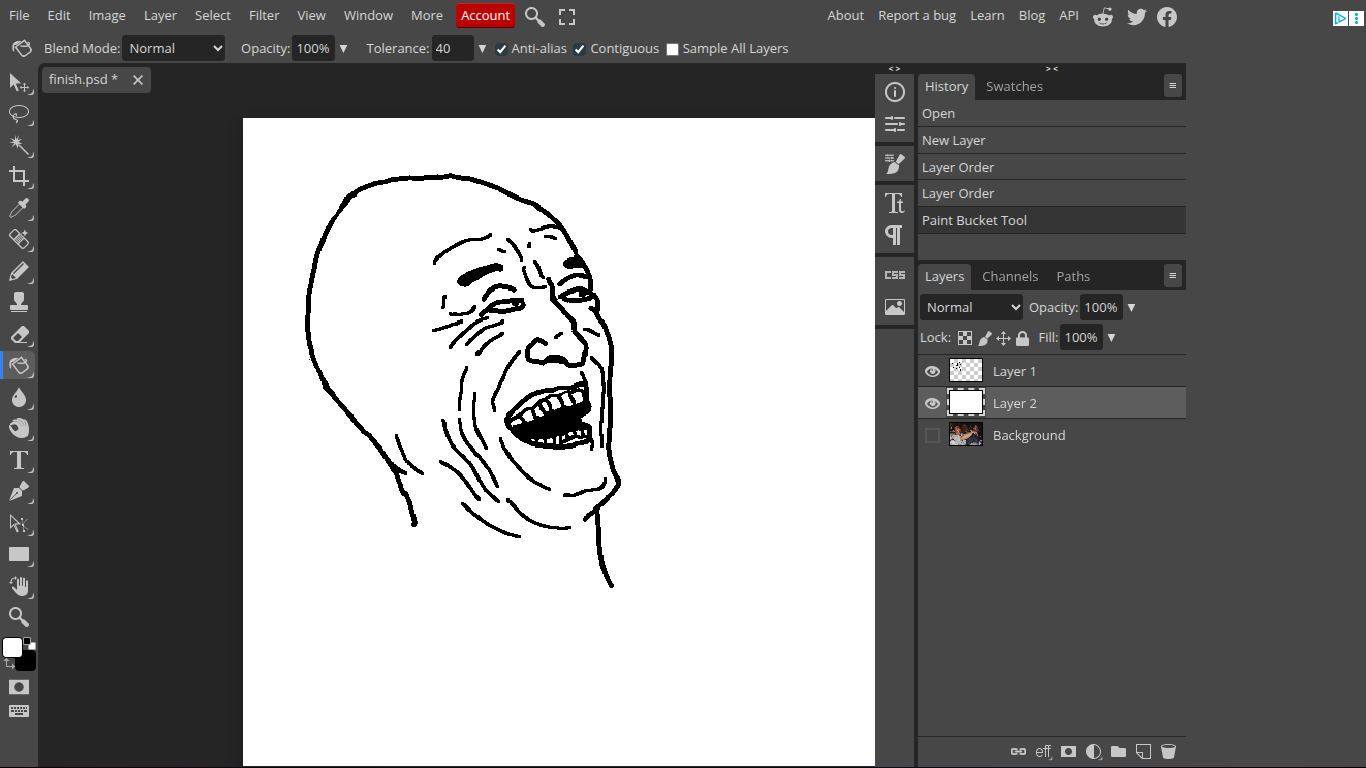Enable Sample All Layers checkbox
The width and height of the screenshot is (1366, 768).
pos(672,49)
